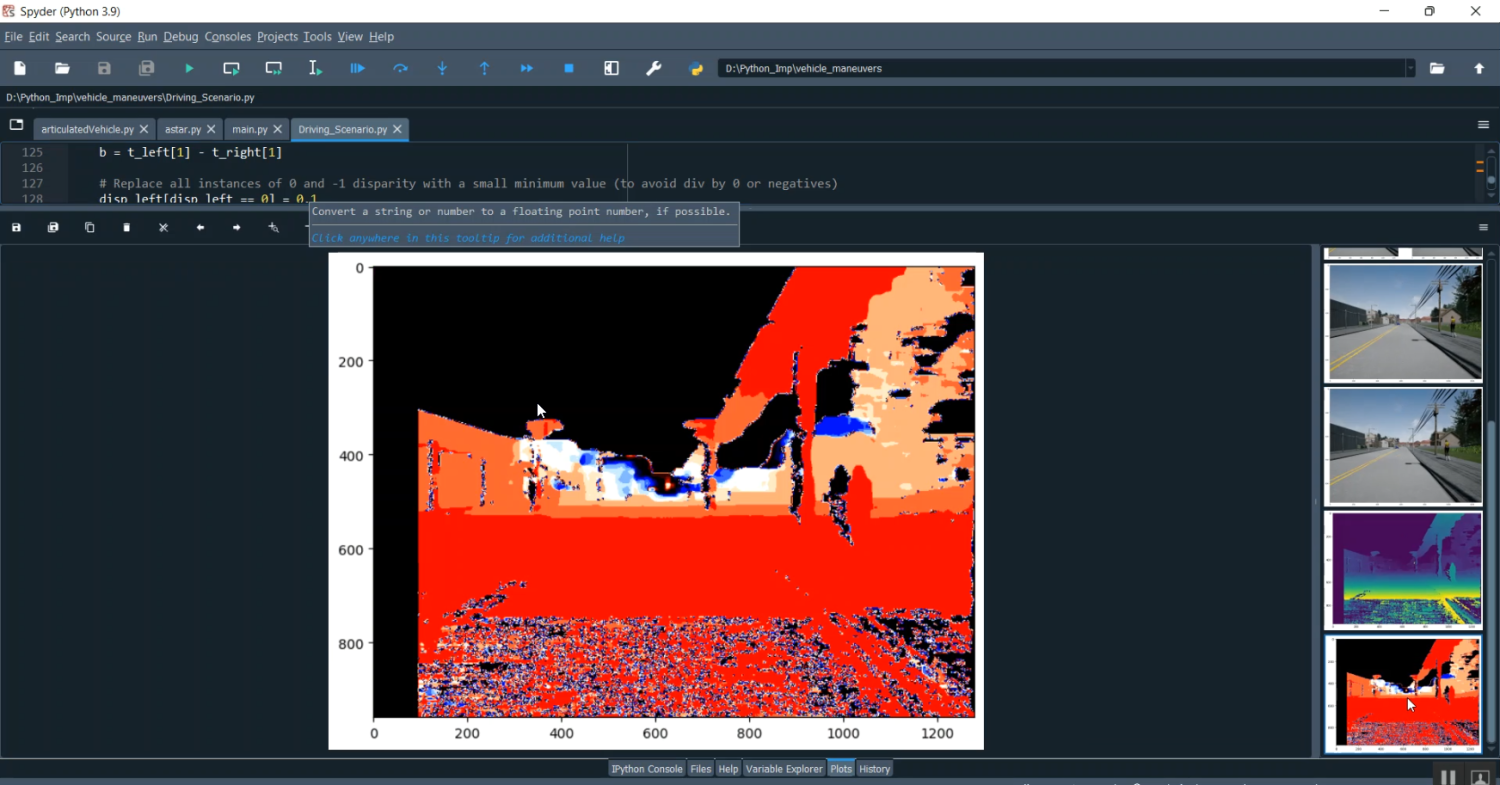Image resolution: width=1500 pixels, height=785 pixels.
Task: Step over the current debug line
Action: coord(400,68)
